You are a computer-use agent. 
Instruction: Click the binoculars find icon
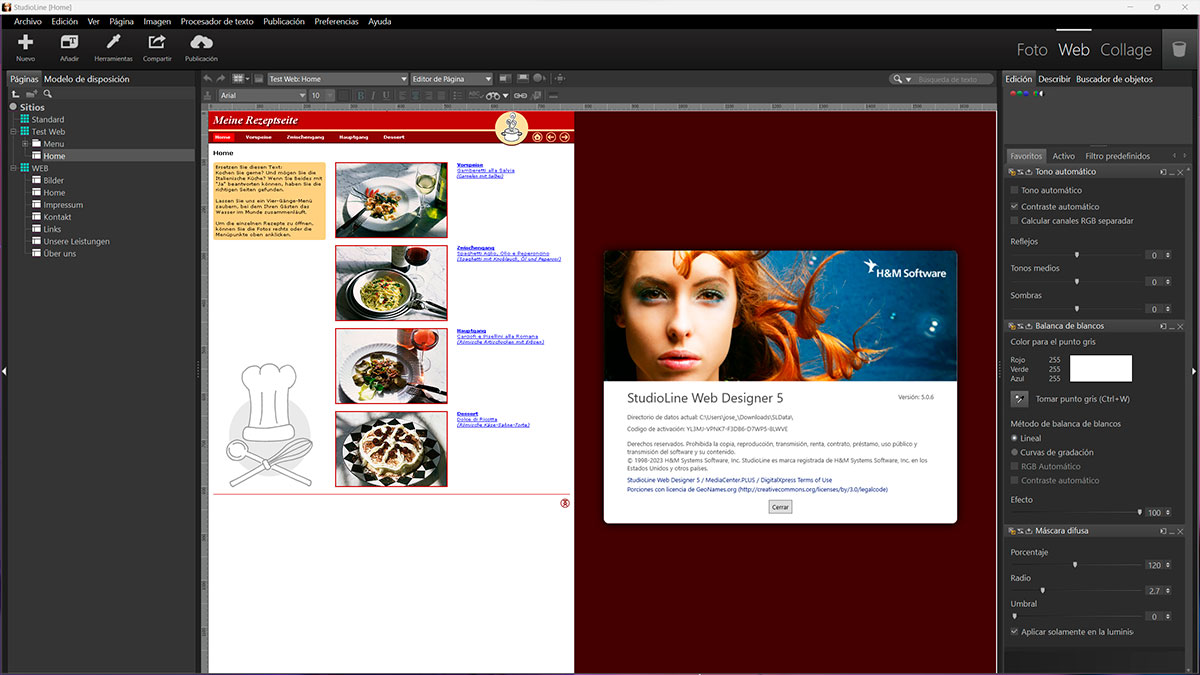pos(493,96)
